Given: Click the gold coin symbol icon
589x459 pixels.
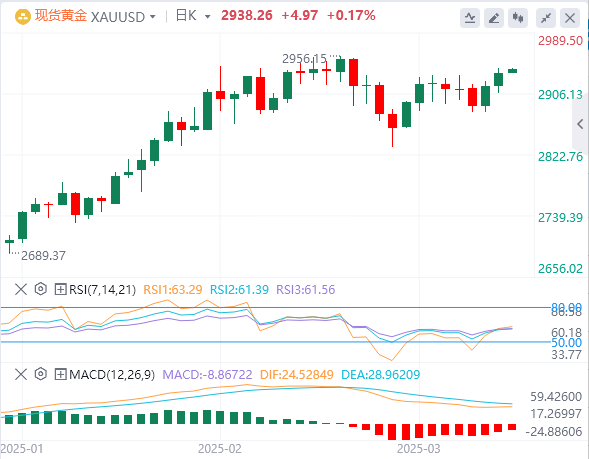Looking at the screenshot, I should 22,17.
